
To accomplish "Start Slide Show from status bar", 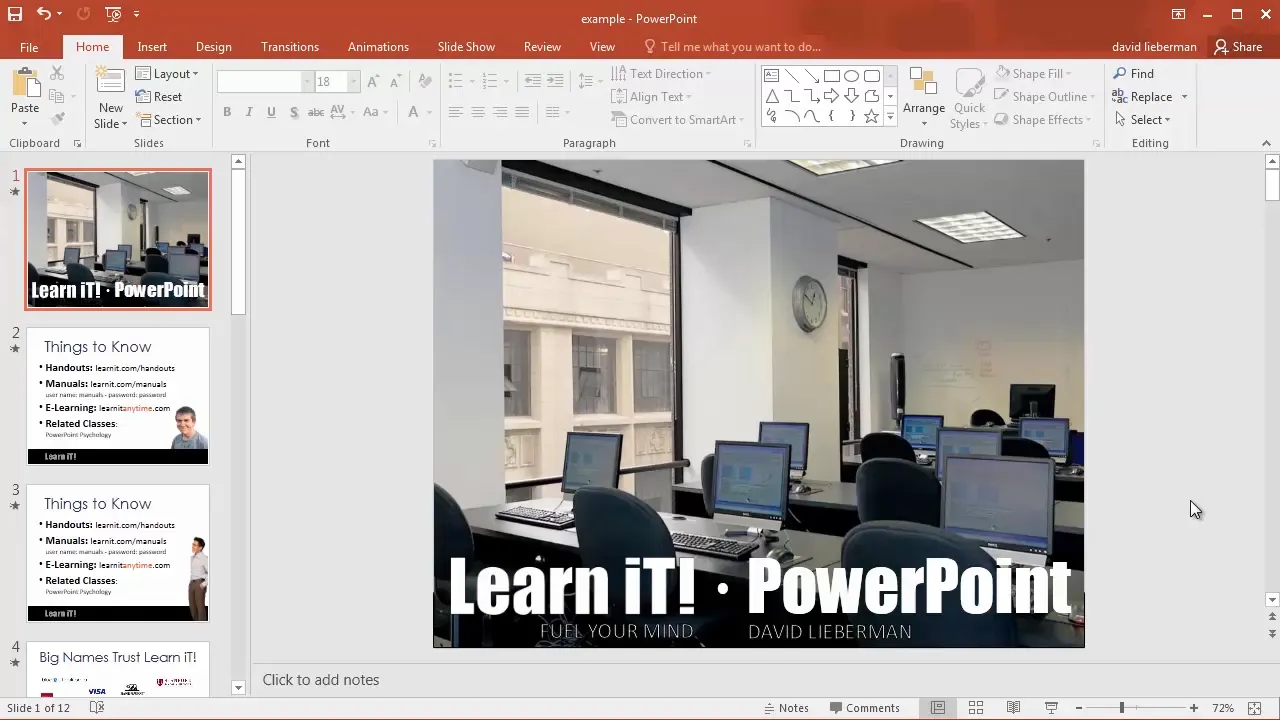I will pyautogui.click(x=1051, y=708).
